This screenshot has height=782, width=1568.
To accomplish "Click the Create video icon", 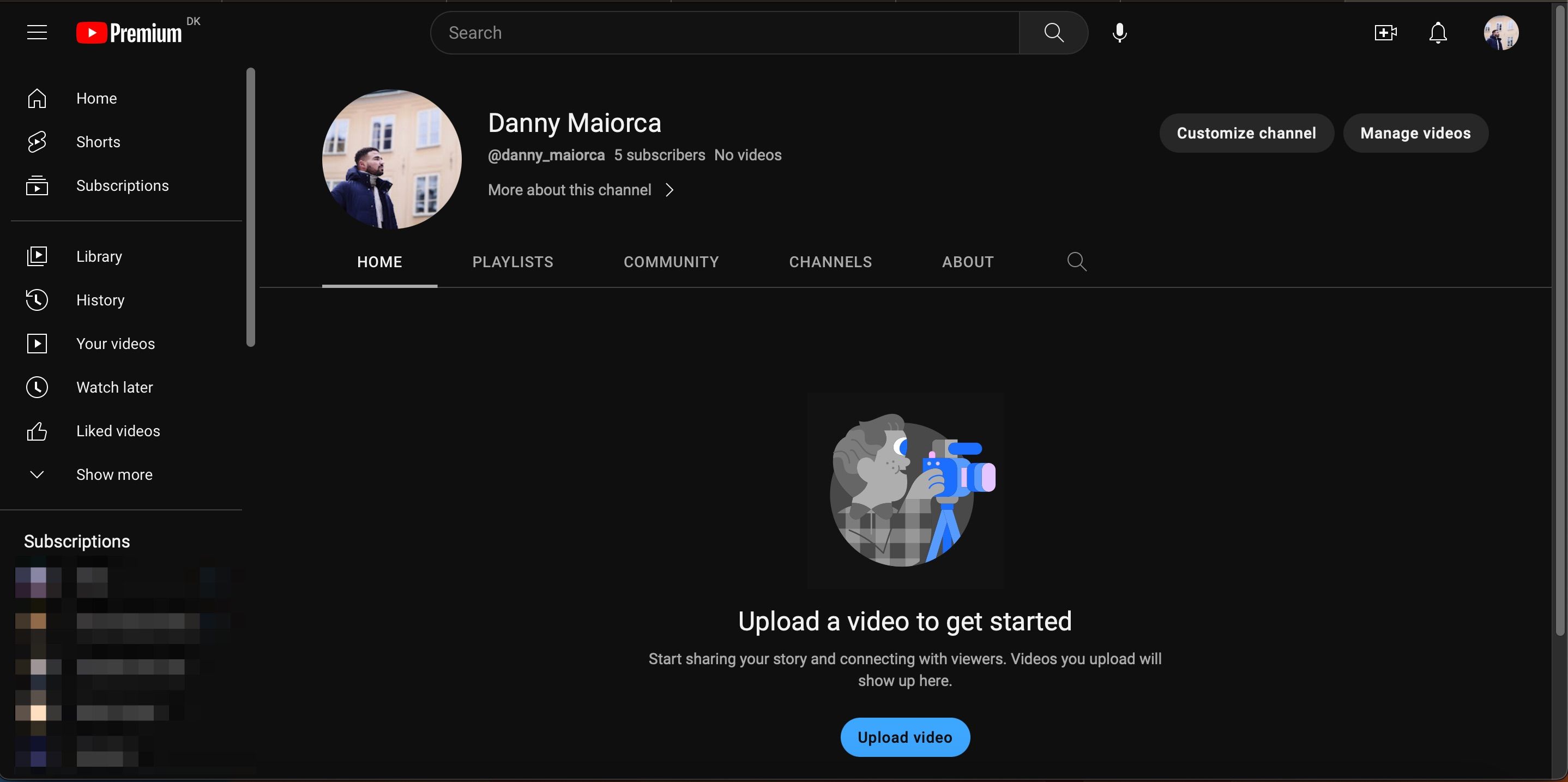I will [1385, 32].
